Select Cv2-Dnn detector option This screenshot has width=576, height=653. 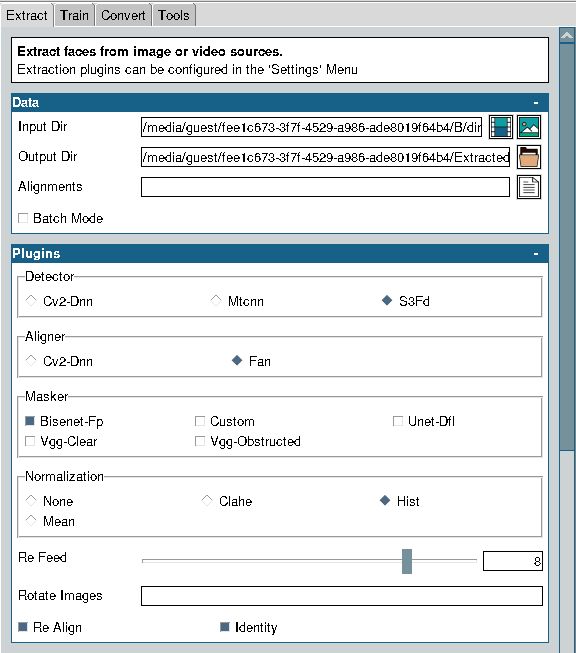(31, 301)
